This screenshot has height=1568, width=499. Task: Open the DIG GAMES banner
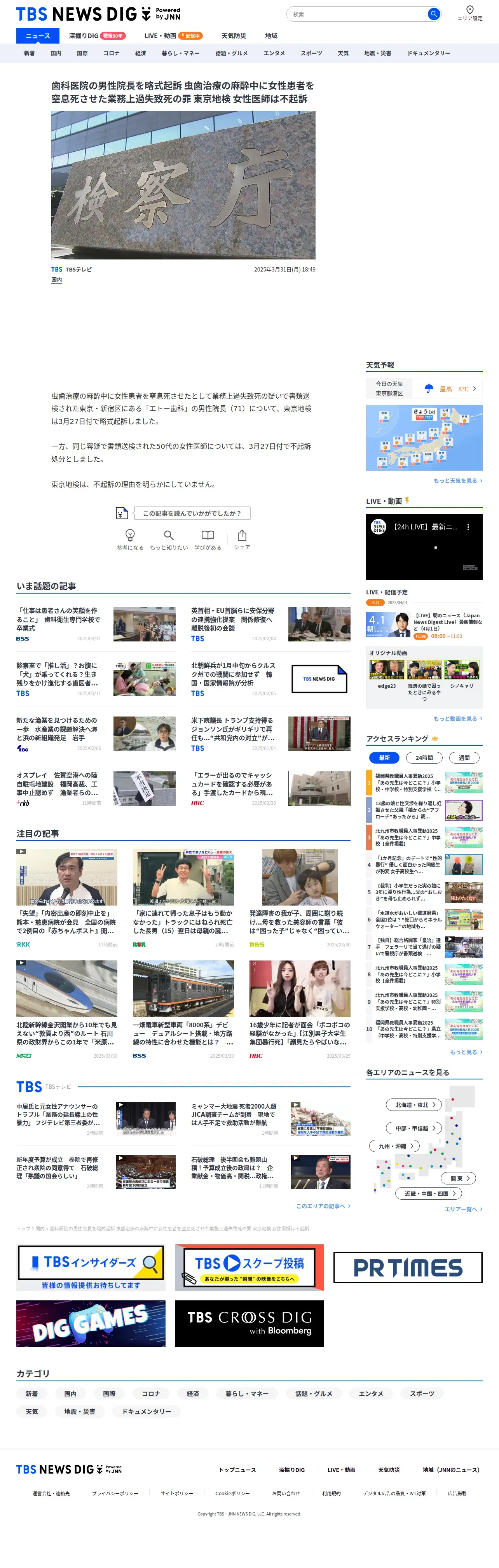91,1323
